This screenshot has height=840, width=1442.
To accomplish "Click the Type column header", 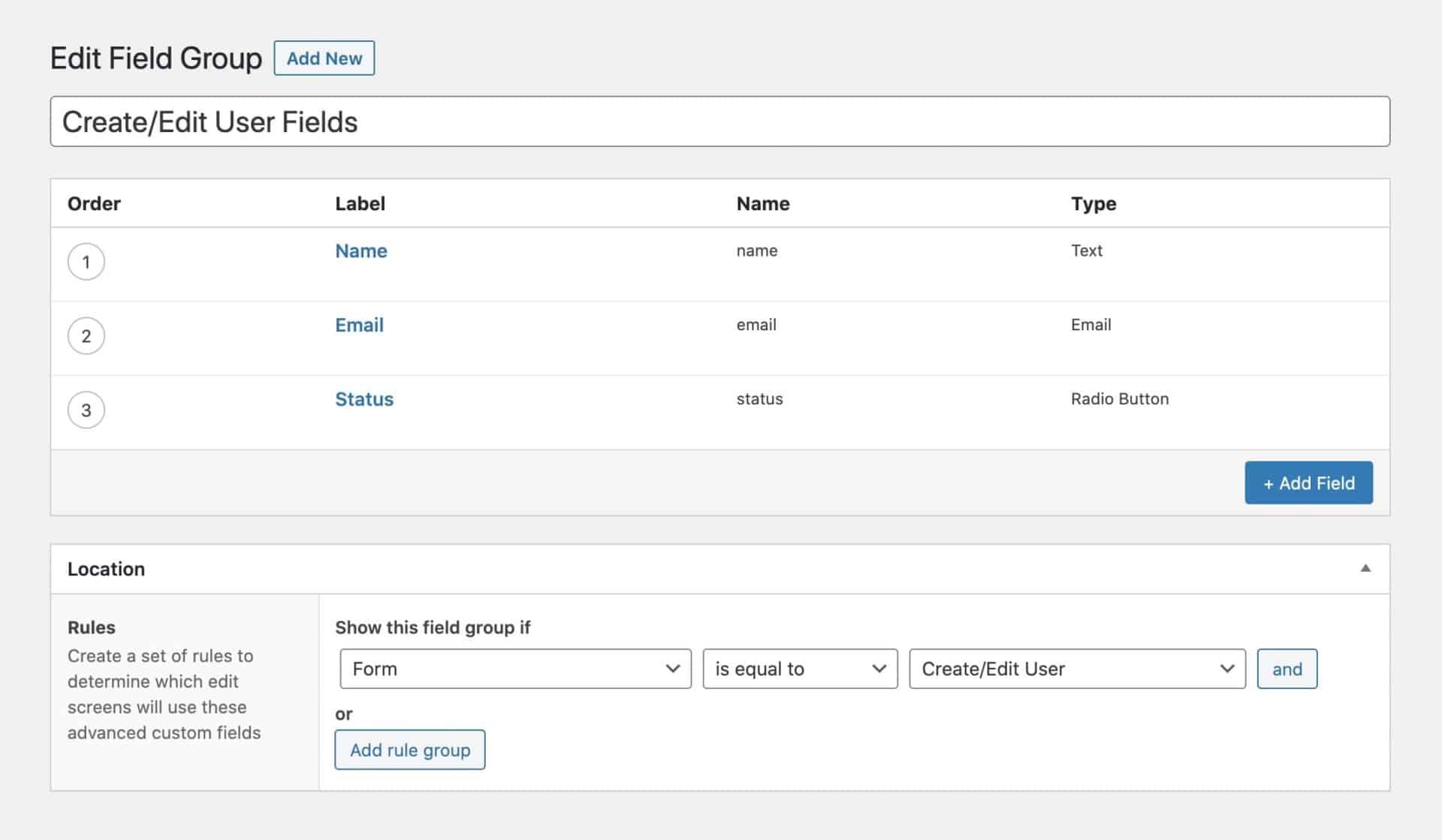I will tap(1094, 203).
